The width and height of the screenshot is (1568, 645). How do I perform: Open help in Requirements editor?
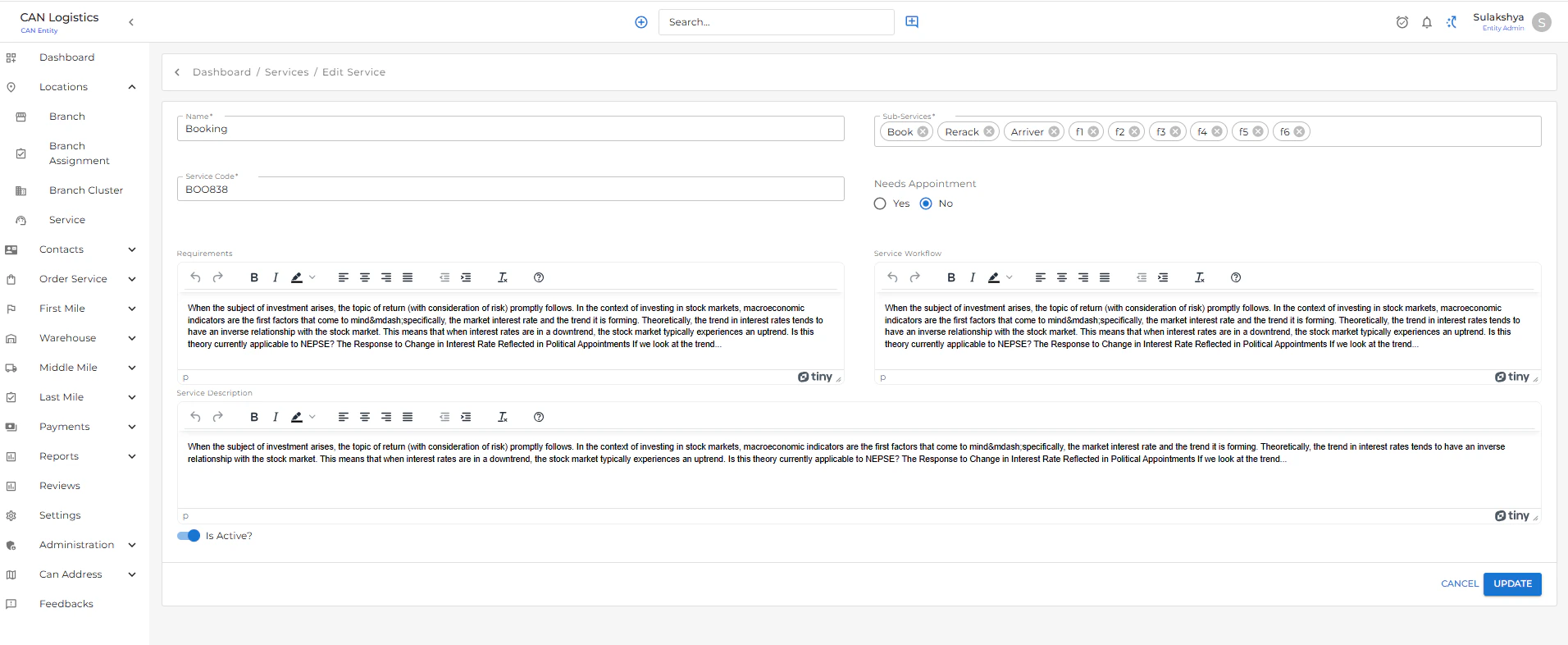point(539,277)
